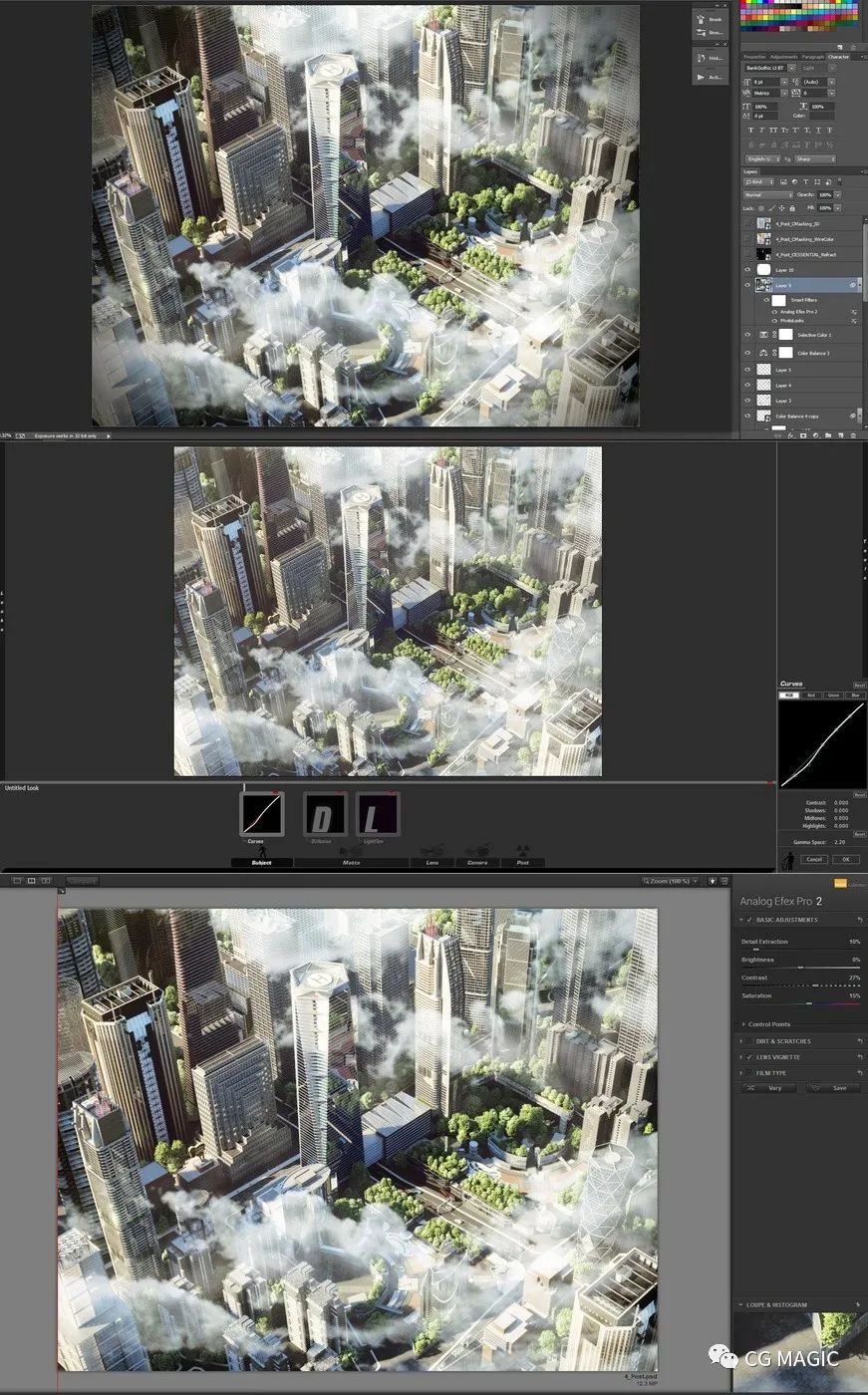Uncheck the Basic Adjustments checkbox

(749, 920)
